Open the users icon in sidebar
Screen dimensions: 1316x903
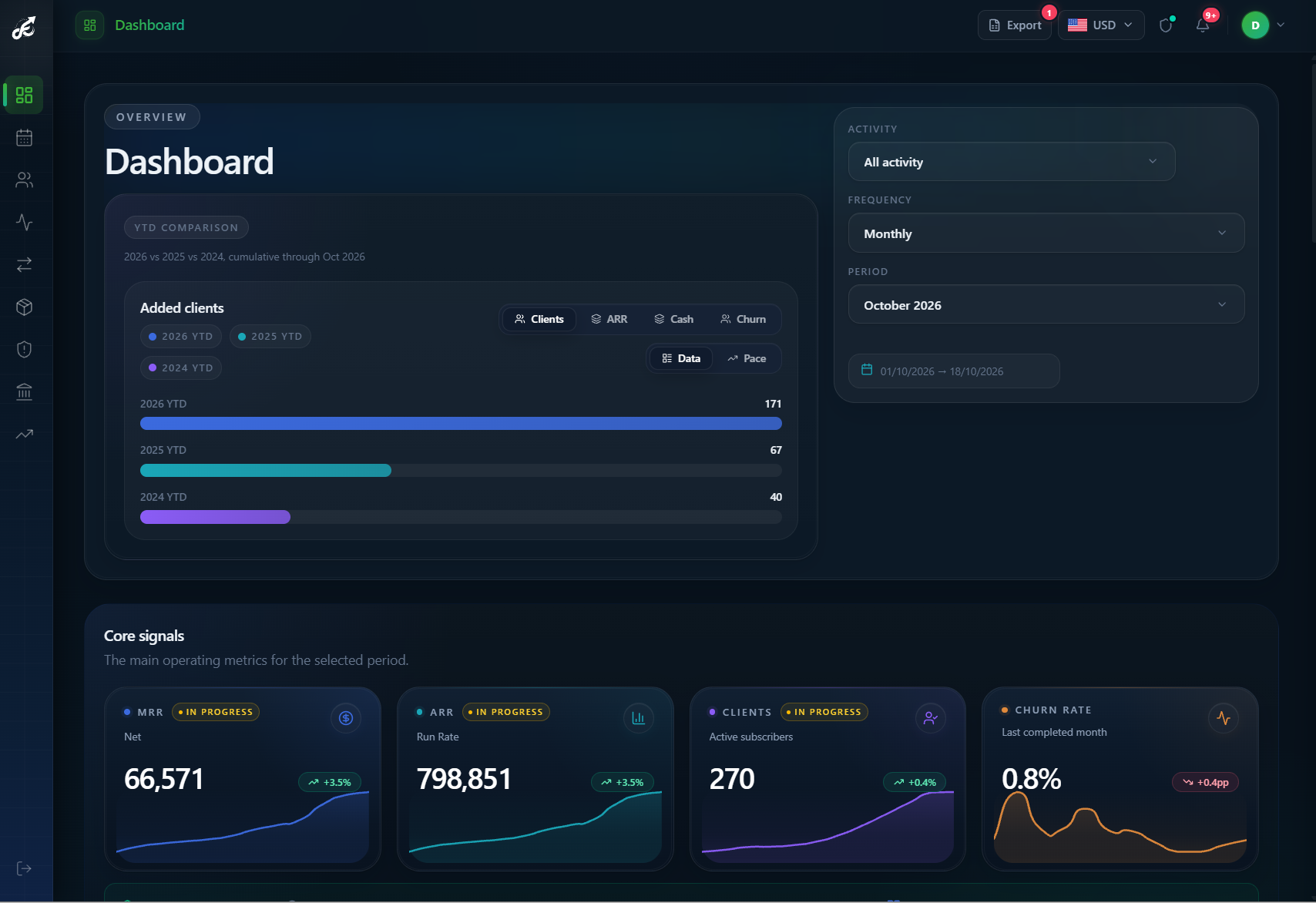click(x=24, y=180)
